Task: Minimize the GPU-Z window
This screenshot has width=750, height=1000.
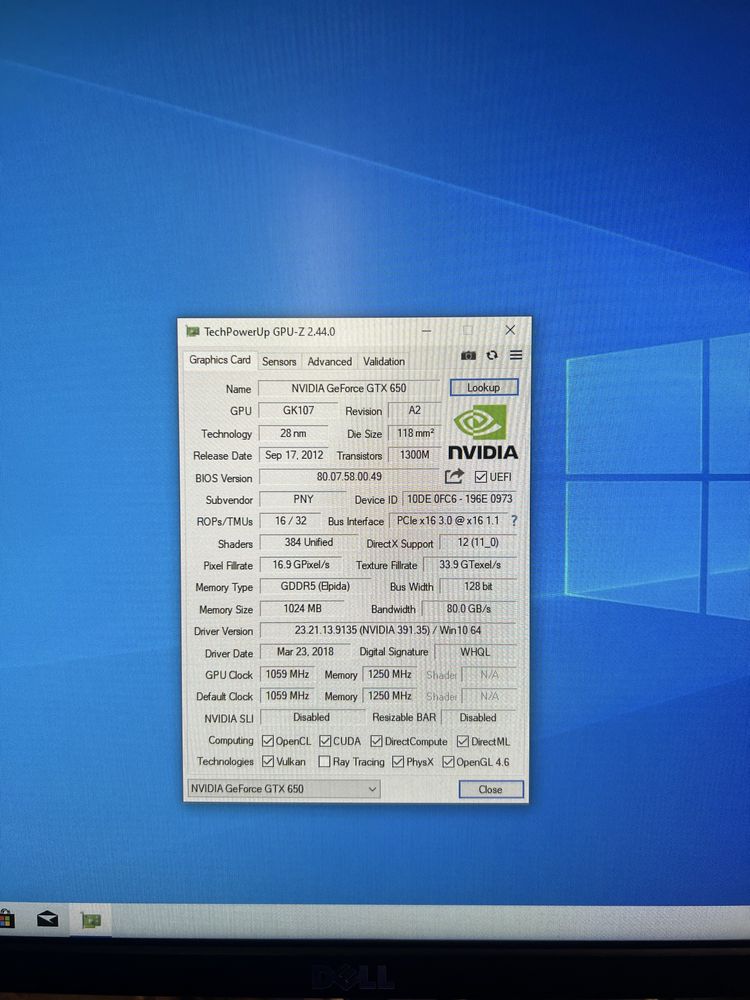Action: click(x=427, y=330)
